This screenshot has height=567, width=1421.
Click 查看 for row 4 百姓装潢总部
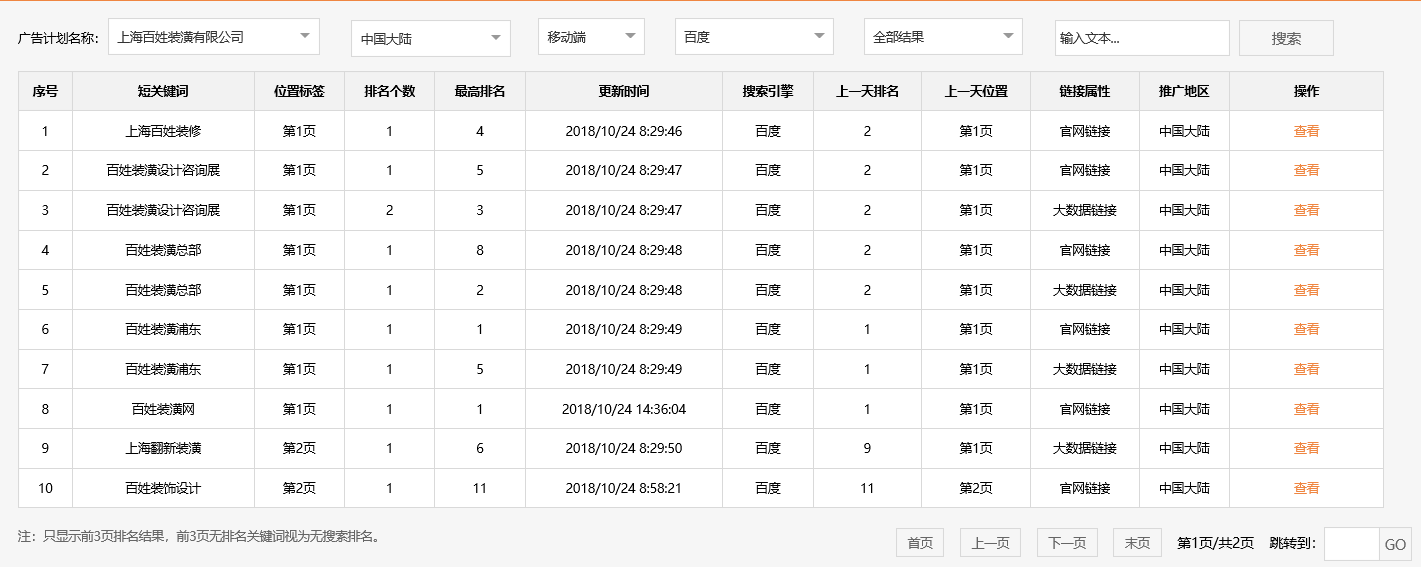pyautogui.click(x=1306, y=250)
